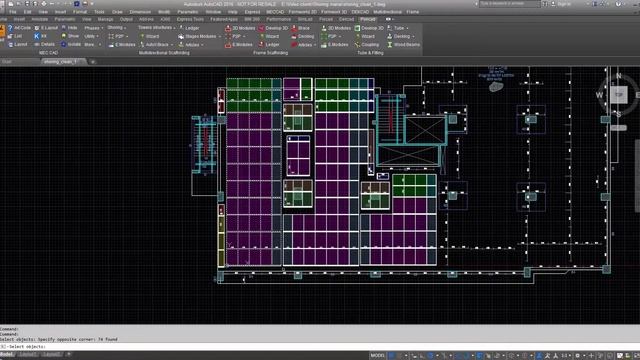The image size is (640, 360).
Task: Click the Show objects lightbulb tool
Action: (70, 36)
